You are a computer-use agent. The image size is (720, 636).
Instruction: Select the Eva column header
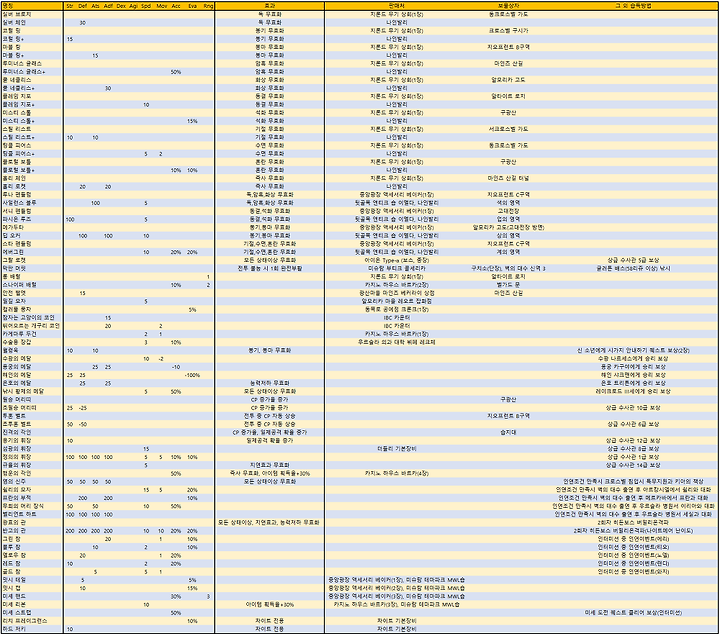click(192, 6)
